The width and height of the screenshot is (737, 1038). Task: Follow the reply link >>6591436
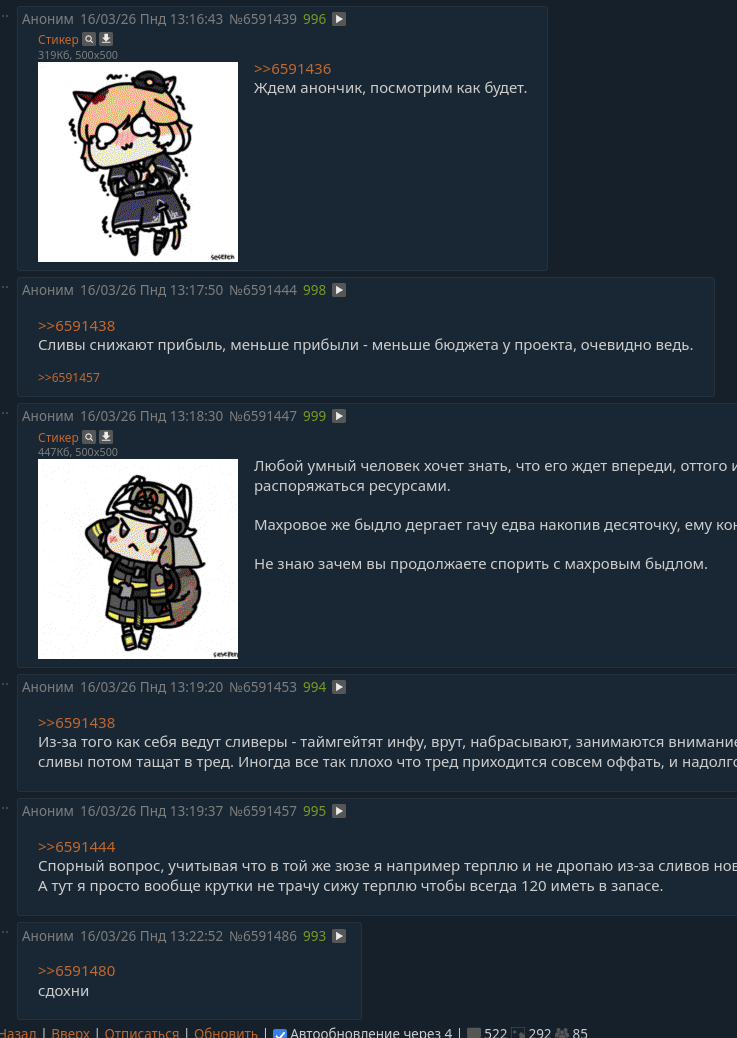point(292,69)
